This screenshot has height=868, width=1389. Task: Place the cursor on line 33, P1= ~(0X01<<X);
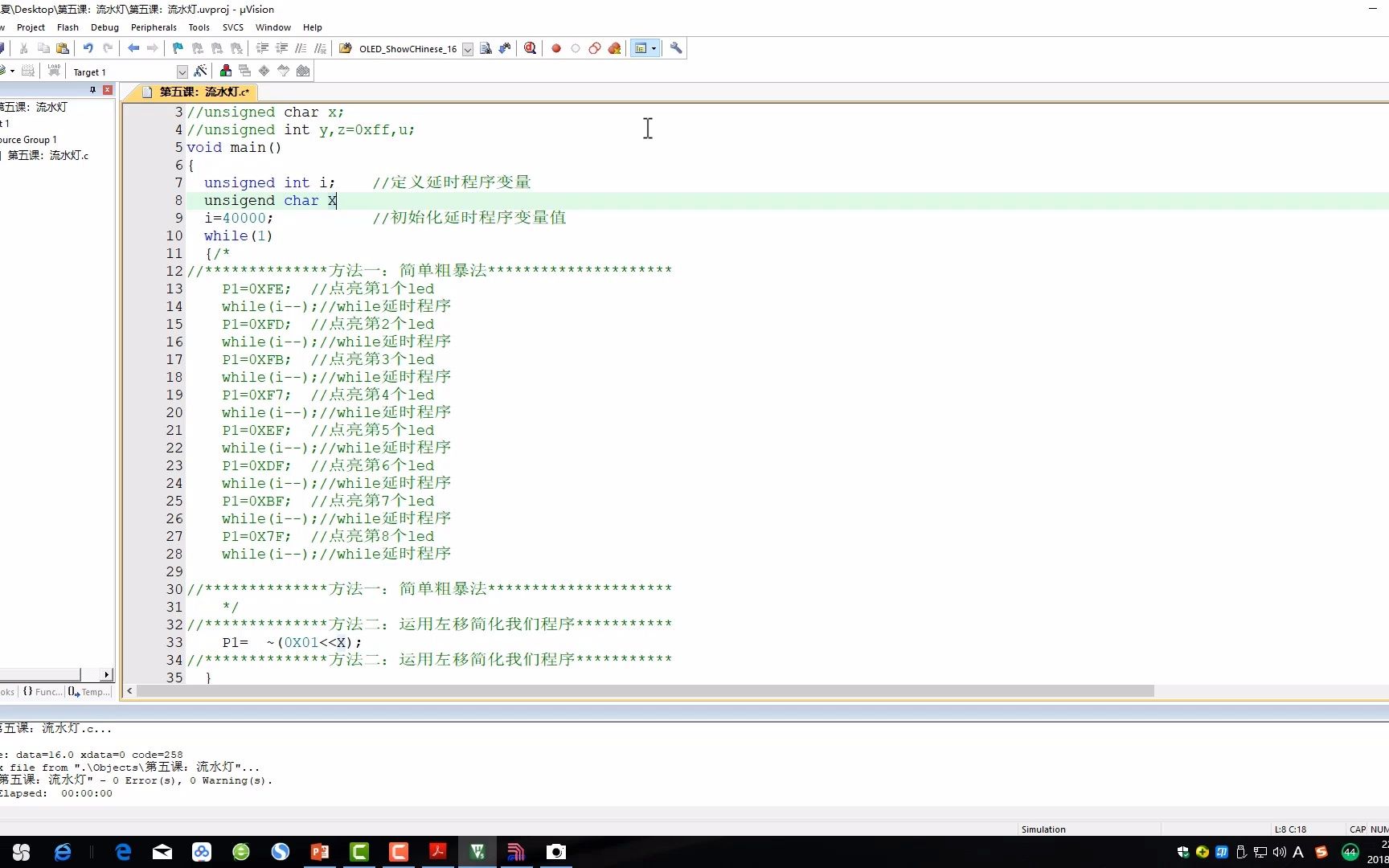click(292, 642)
